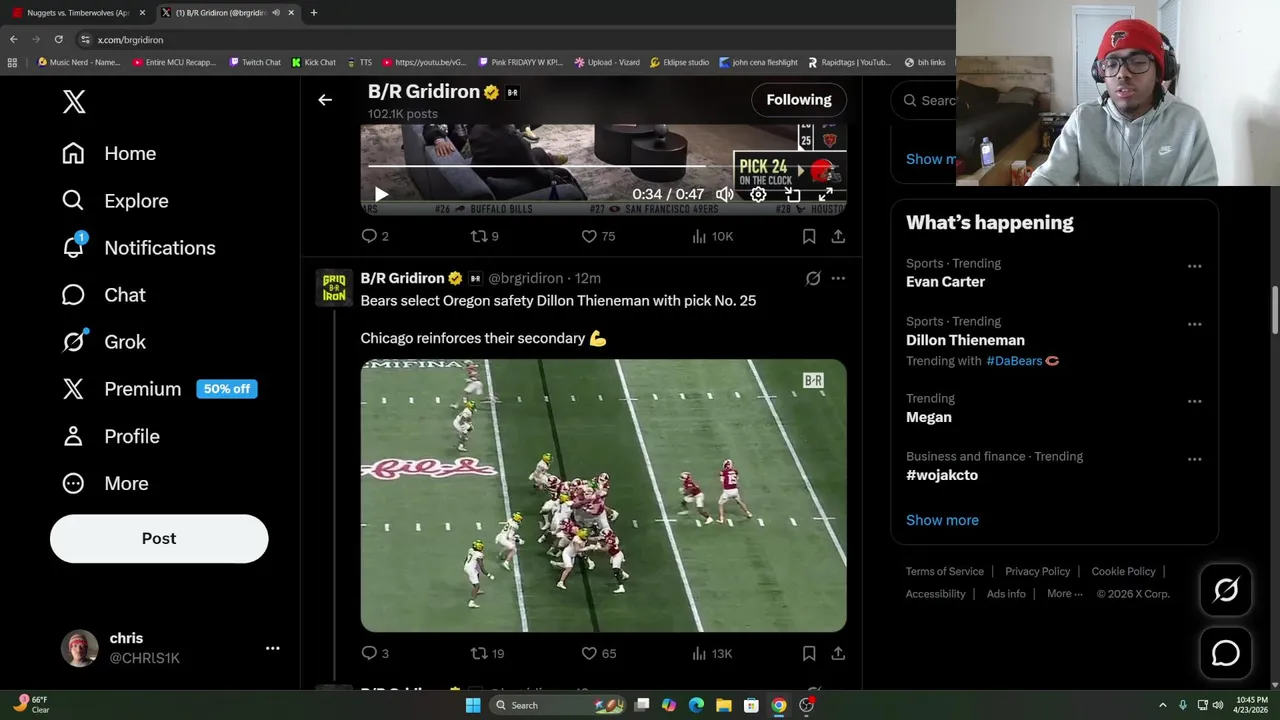Open @brgridiron handle link in post
This screenshot has height=720, width=1280.
(x=525, y=278)
